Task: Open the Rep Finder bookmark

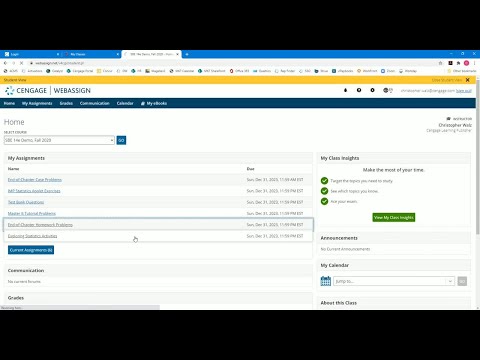Action: pyautogui.click(x=285, y=71)
